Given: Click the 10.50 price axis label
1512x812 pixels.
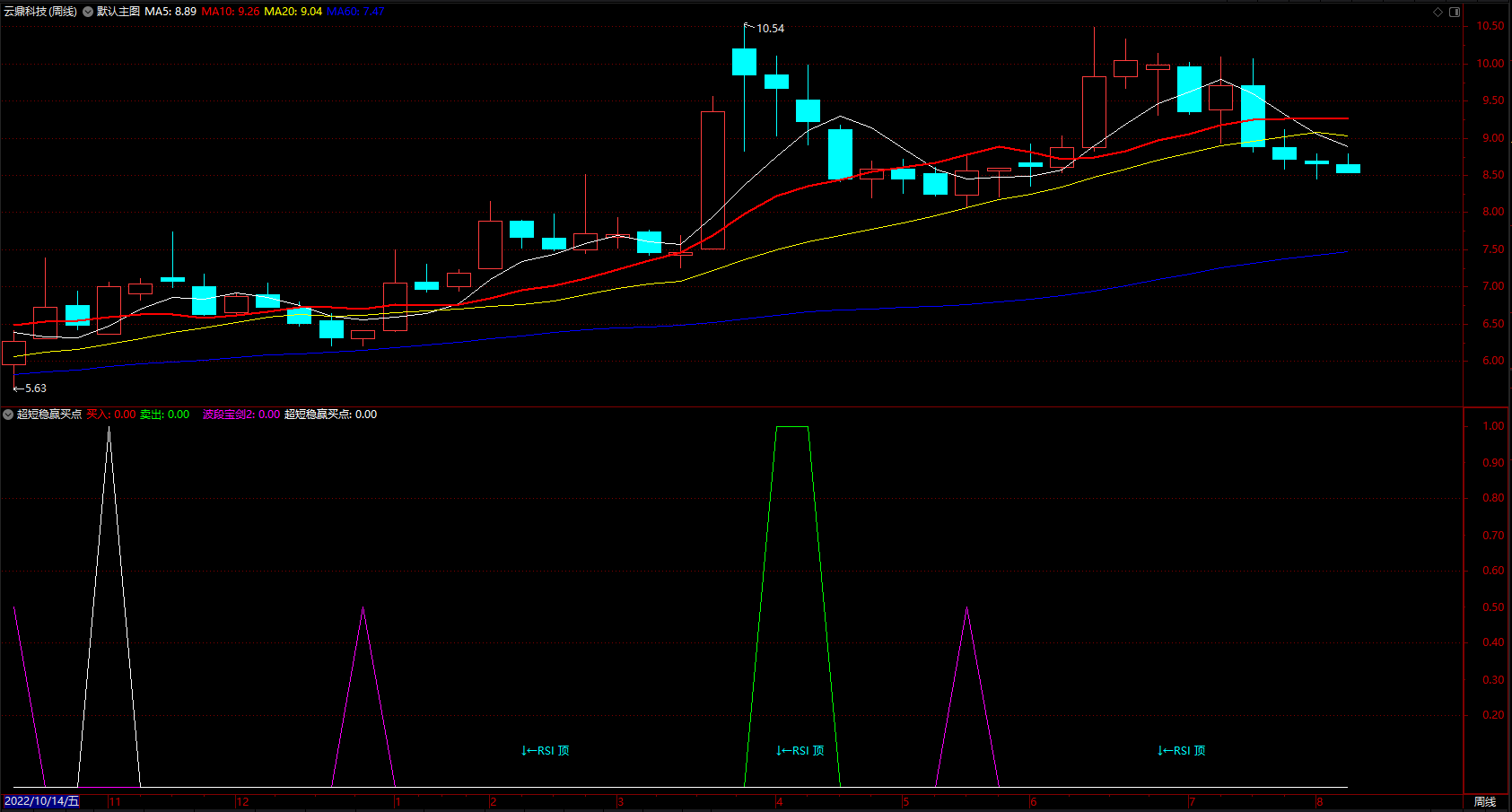Looking at the screenshot, I should [x=1490, y=27].
